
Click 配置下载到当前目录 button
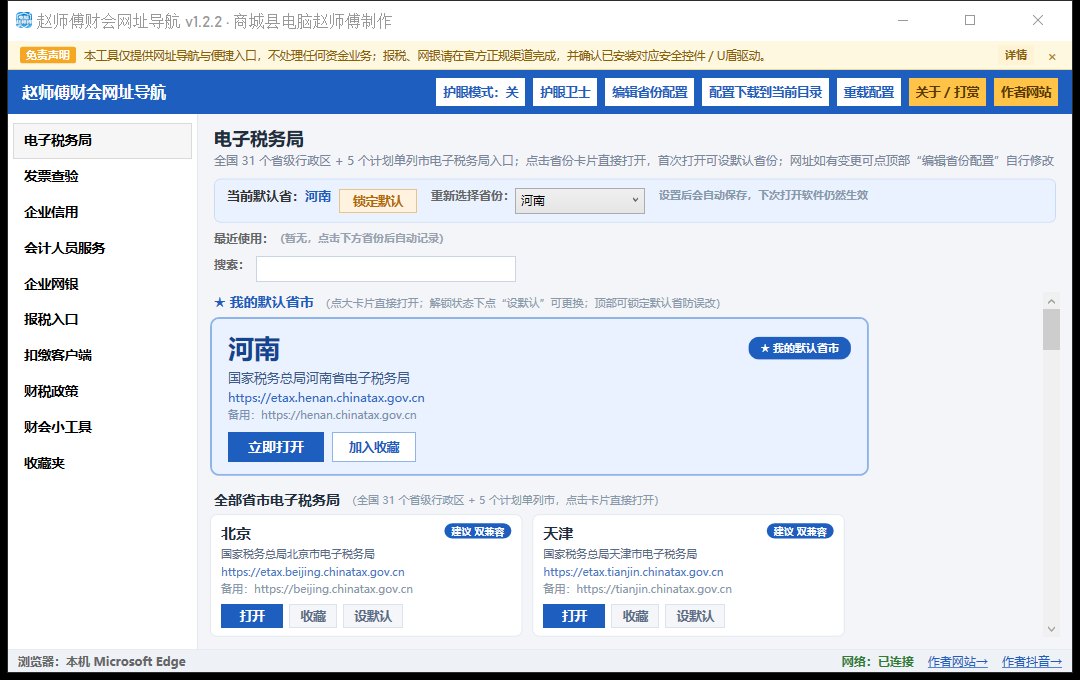point(765,92)
